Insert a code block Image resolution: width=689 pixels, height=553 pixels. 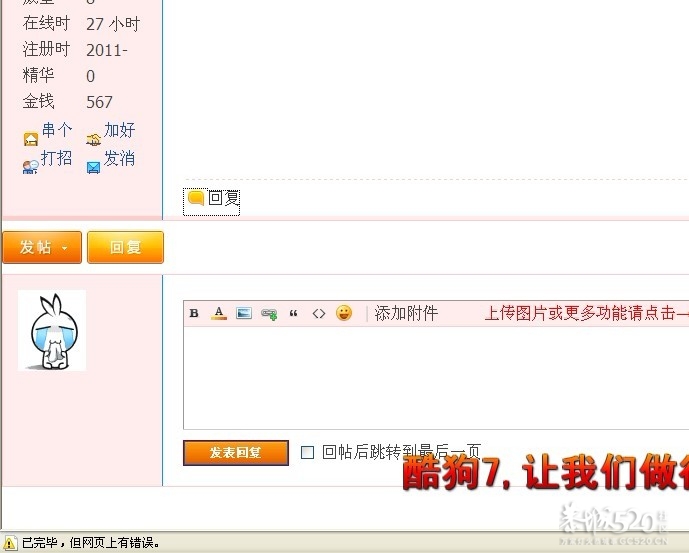tap(319, 313)
